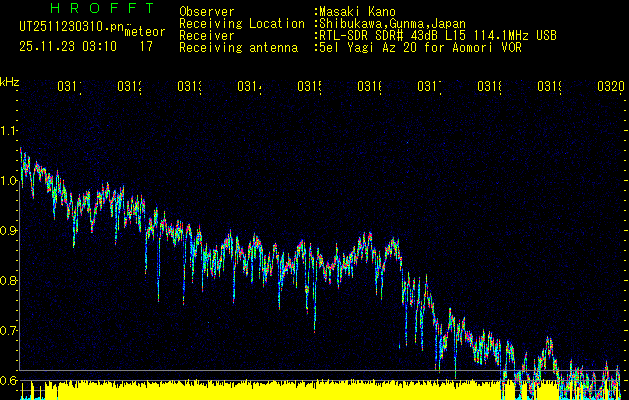
Task: Click location text Shibukawa,Gunma,Japan
Action: coord(392,24)
